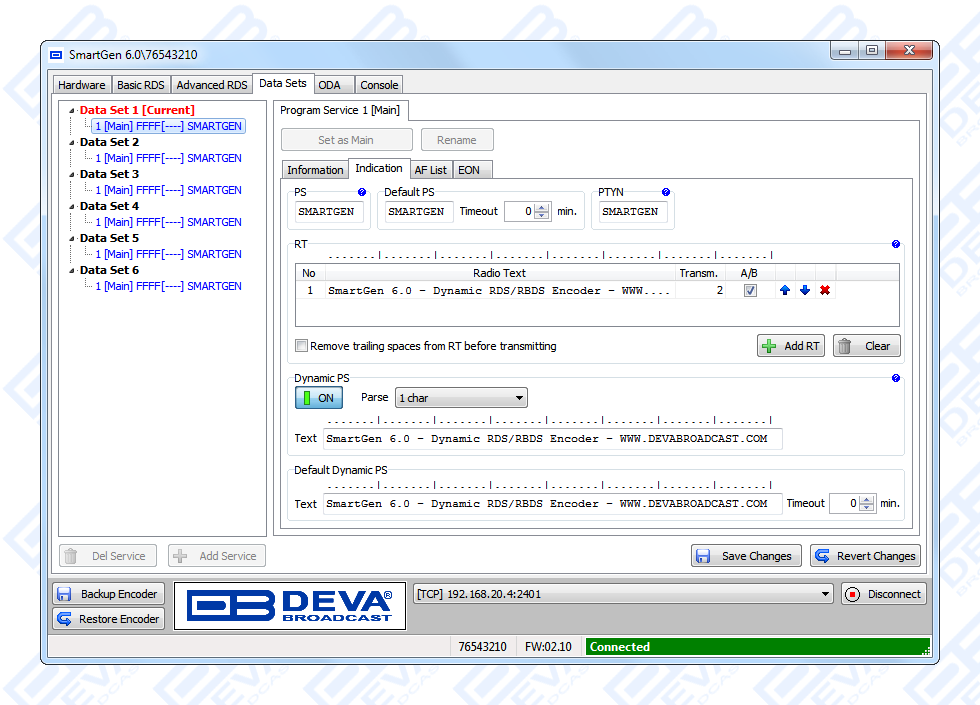Click the help icon next to PTYN
The image size is (980, 705).
[665, 192]
